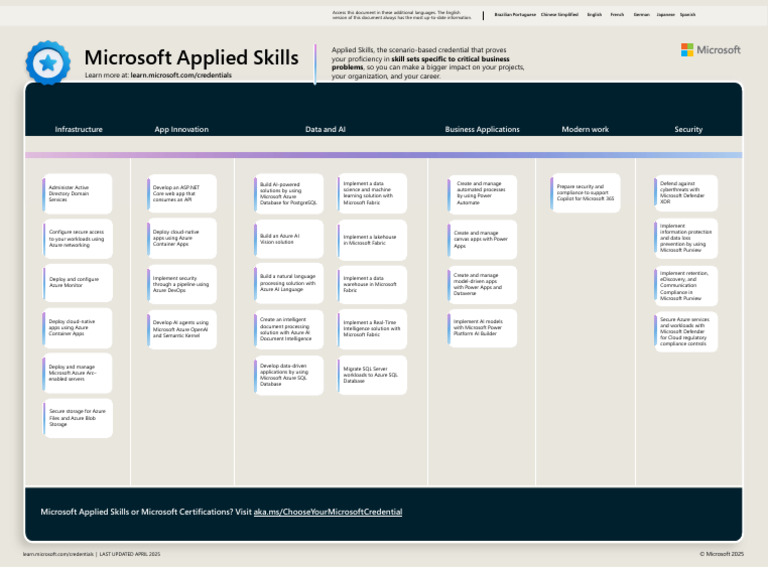Click the Applied Skills blue star badge
Image resolution: width=768 pixels, height=568 pixels.
click(47, 62)
